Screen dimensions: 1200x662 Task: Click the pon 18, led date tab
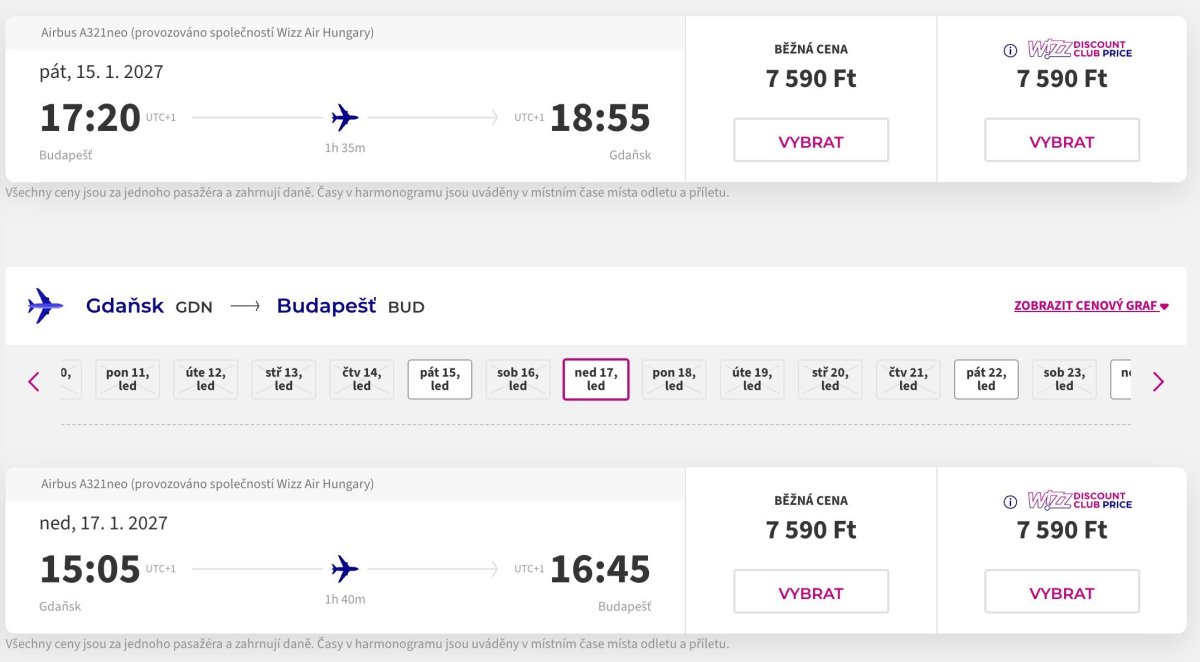pos(674,379)
